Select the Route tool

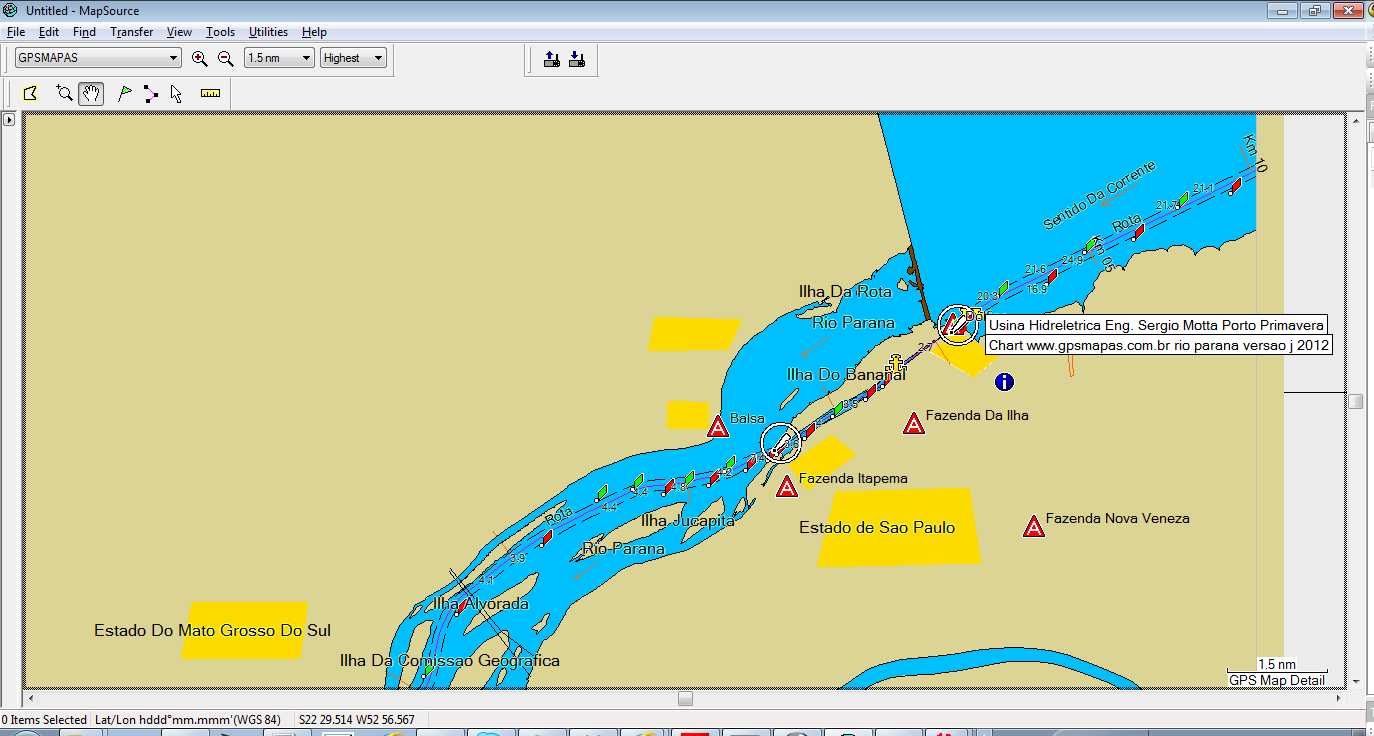pyautogui.click(x=150, y=94)
